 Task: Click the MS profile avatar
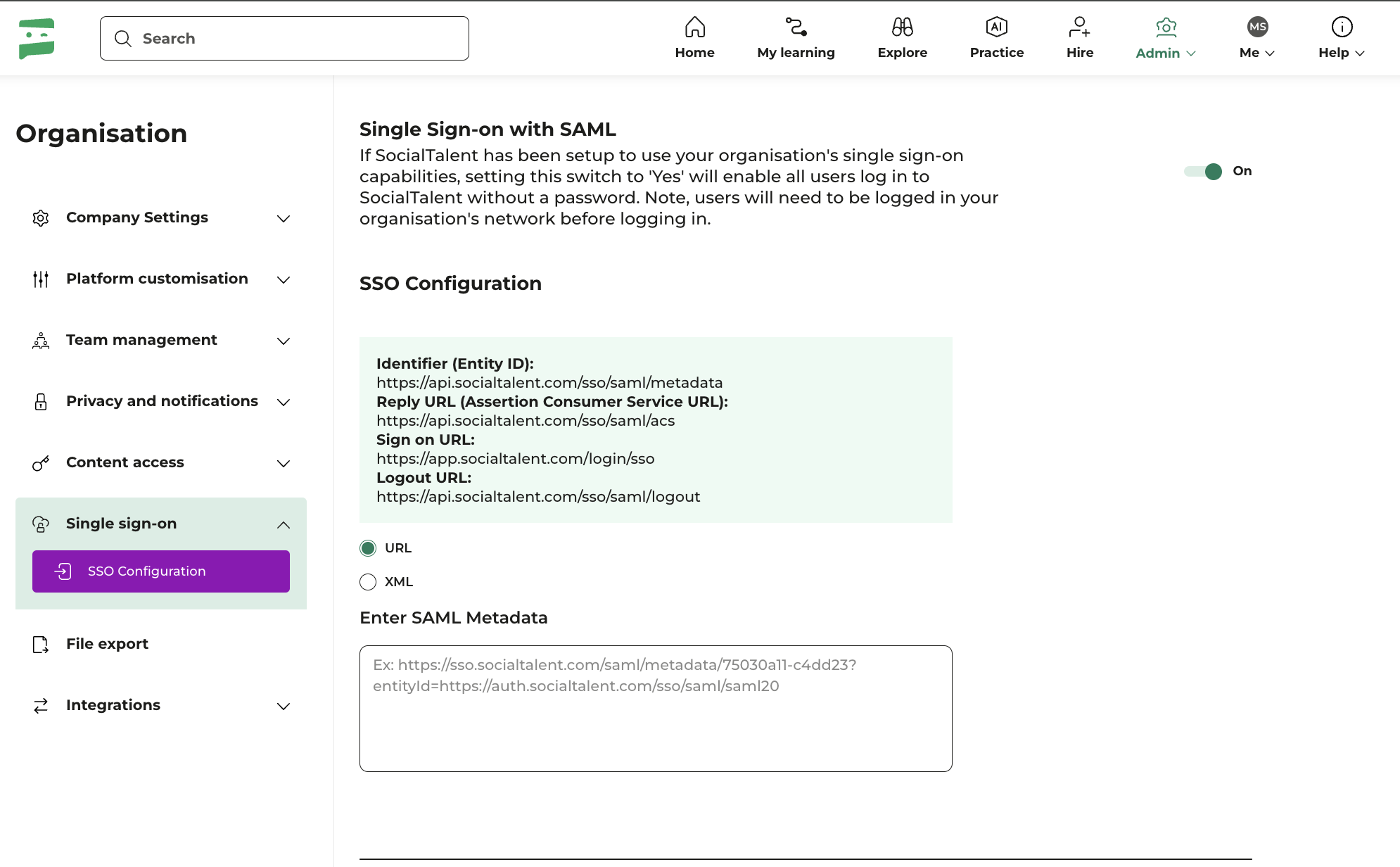1257,27
